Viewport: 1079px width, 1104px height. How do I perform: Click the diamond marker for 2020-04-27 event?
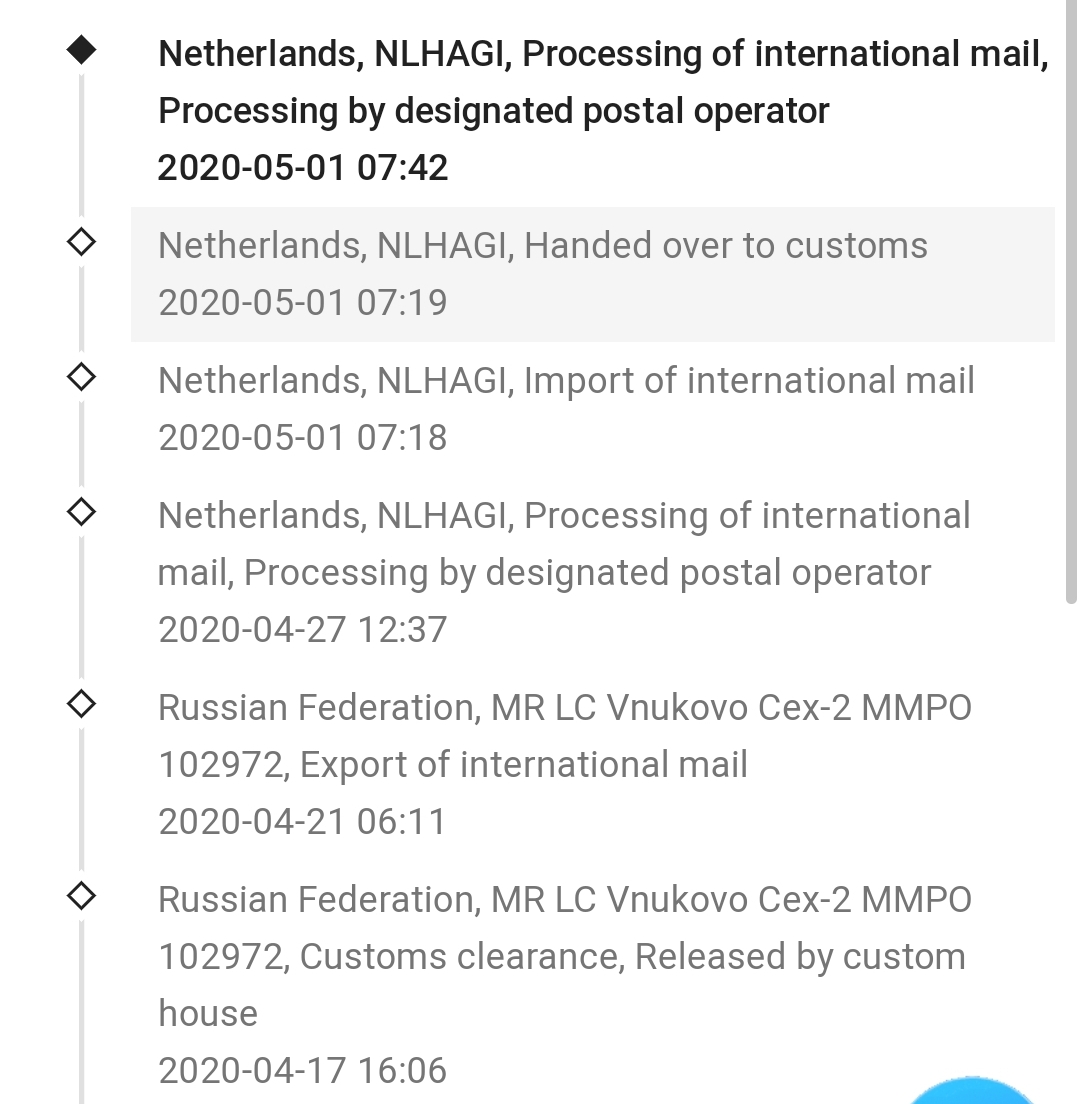[x=81, y=512]
